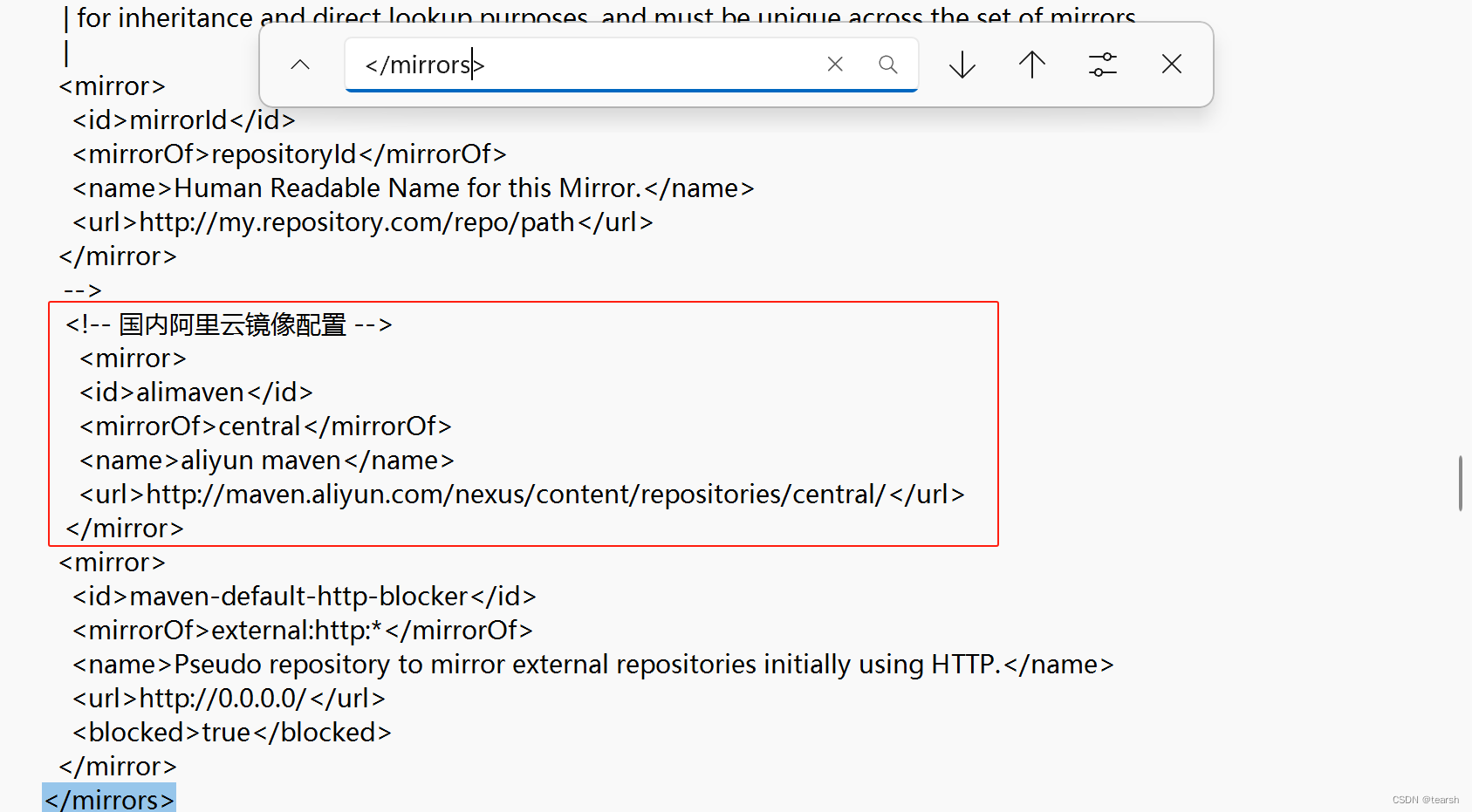Click the line <name>aliyun maven</name>
The image size is (1472, 812).
[x=267, y=461]
